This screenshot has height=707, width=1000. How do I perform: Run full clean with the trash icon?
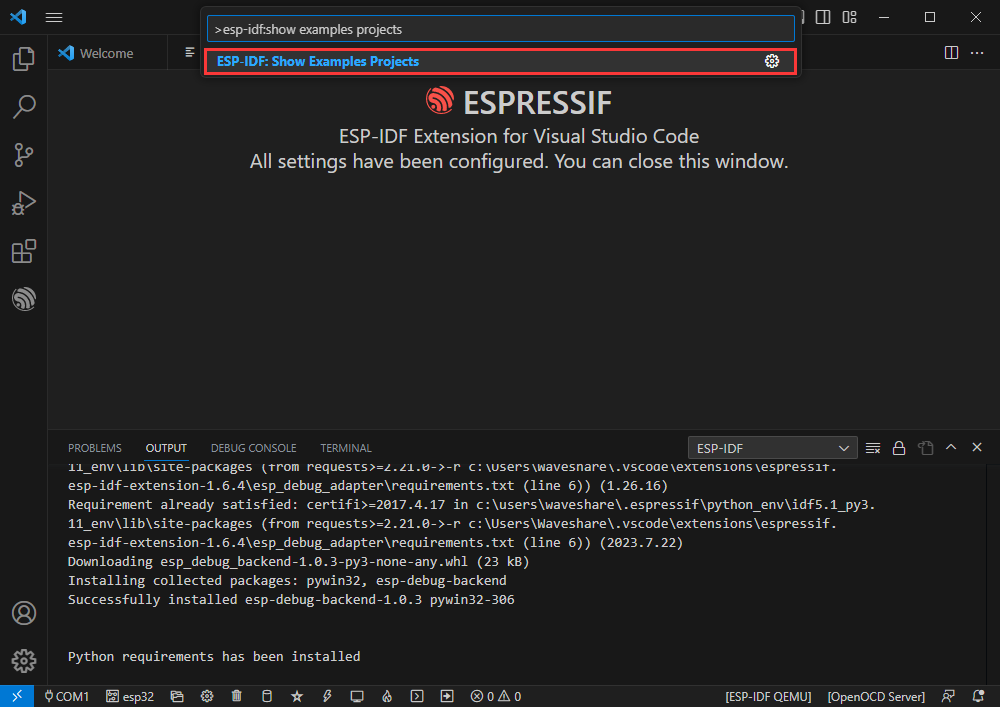pos(237,697)
